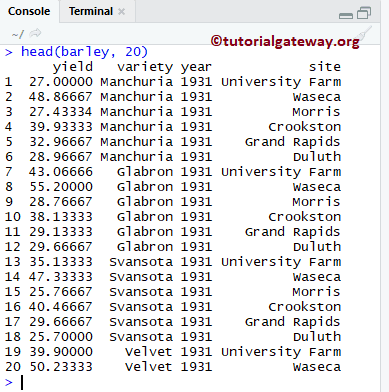
Task: Click University Farm in row 1
Action: click(x=281, y=82)
